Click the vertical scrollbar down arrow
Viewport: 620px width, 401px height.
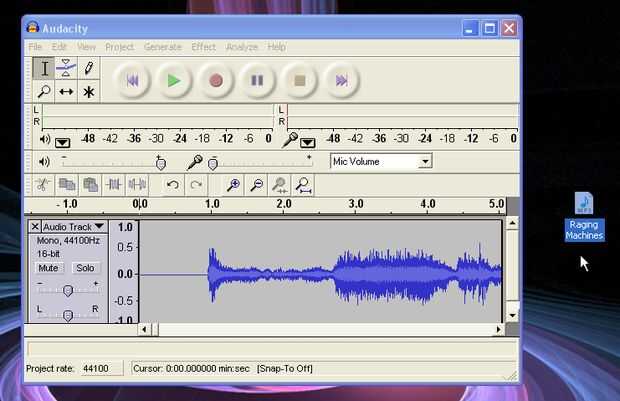pos(512,316)
